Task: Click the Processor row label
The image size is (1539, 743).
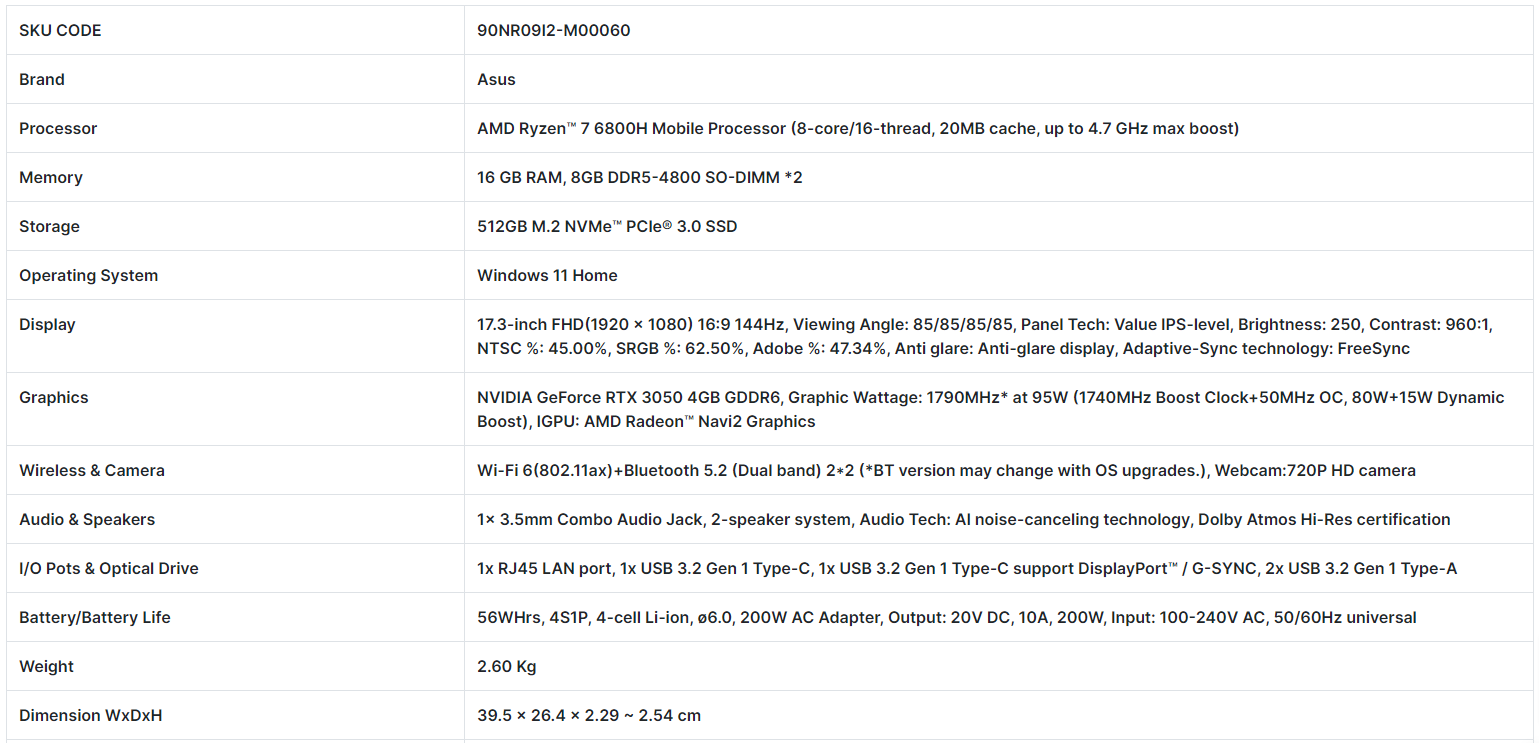Action: coord(58,128)
